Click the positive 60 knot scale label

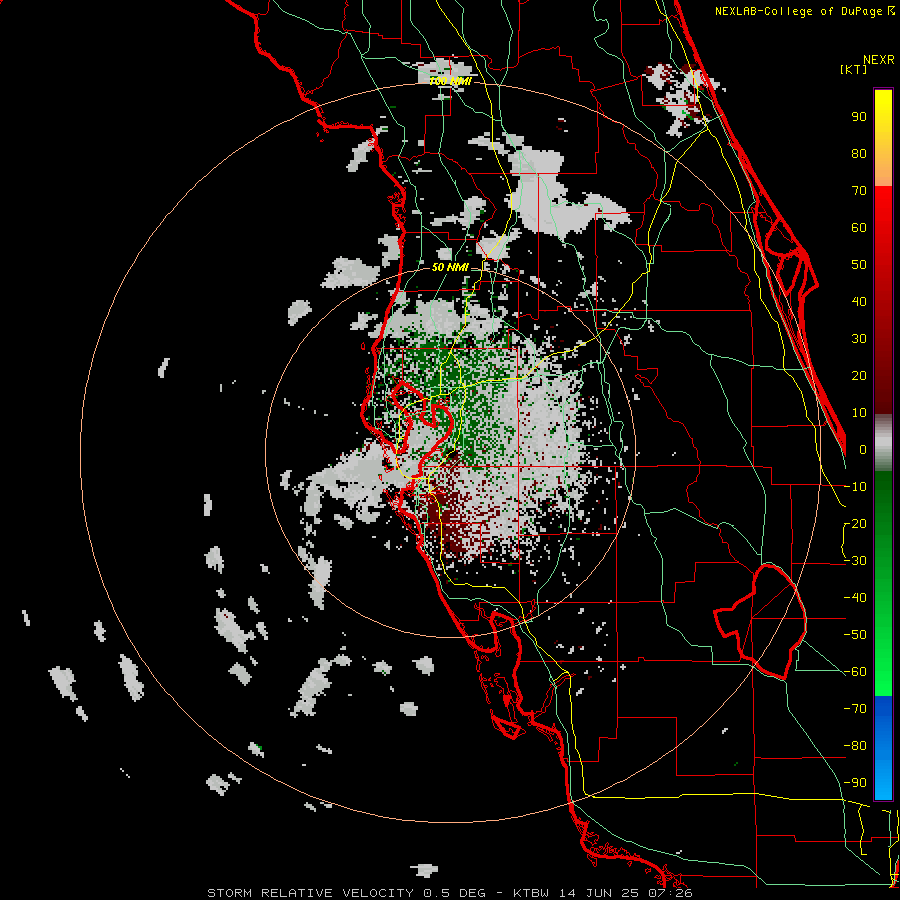pos(859,227)
